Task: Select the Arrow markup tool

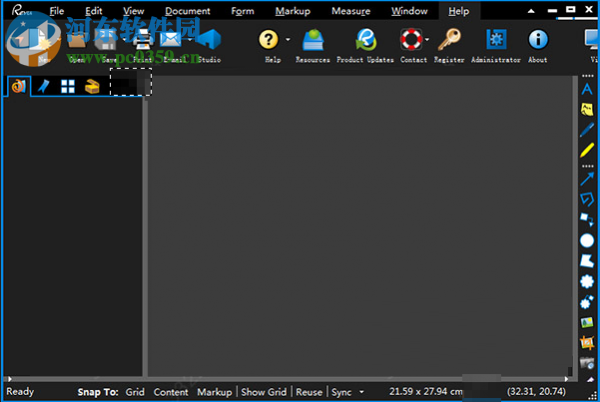Action: [x=587, y=179]
